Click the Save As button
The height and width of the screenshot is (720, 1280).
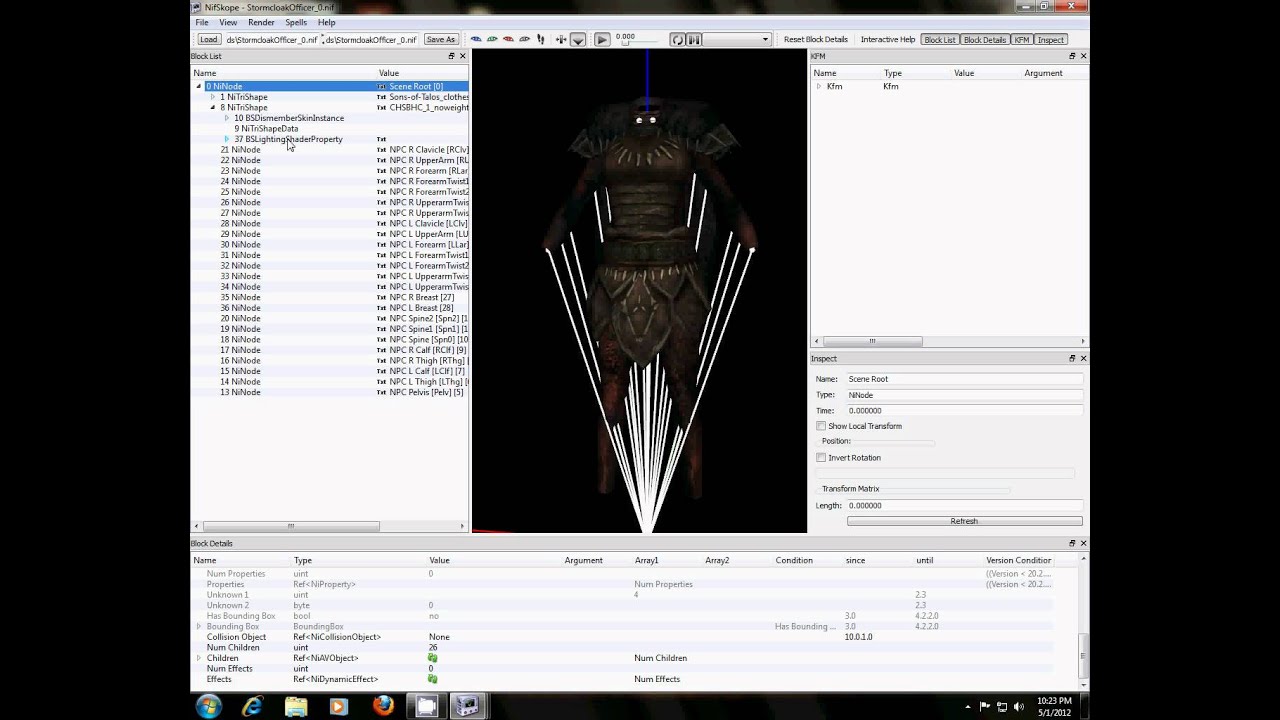click(440, 39)
